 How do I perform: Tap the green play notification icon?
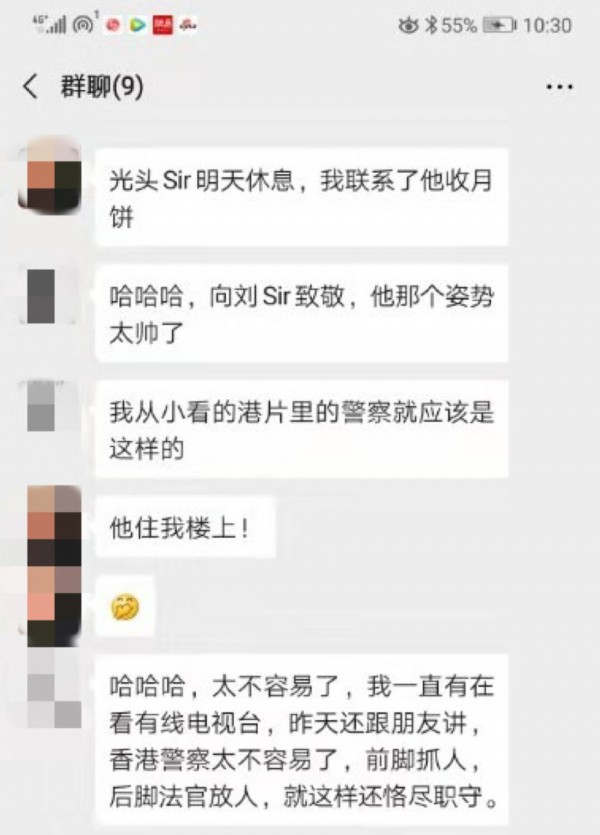[x=137, y=24]
